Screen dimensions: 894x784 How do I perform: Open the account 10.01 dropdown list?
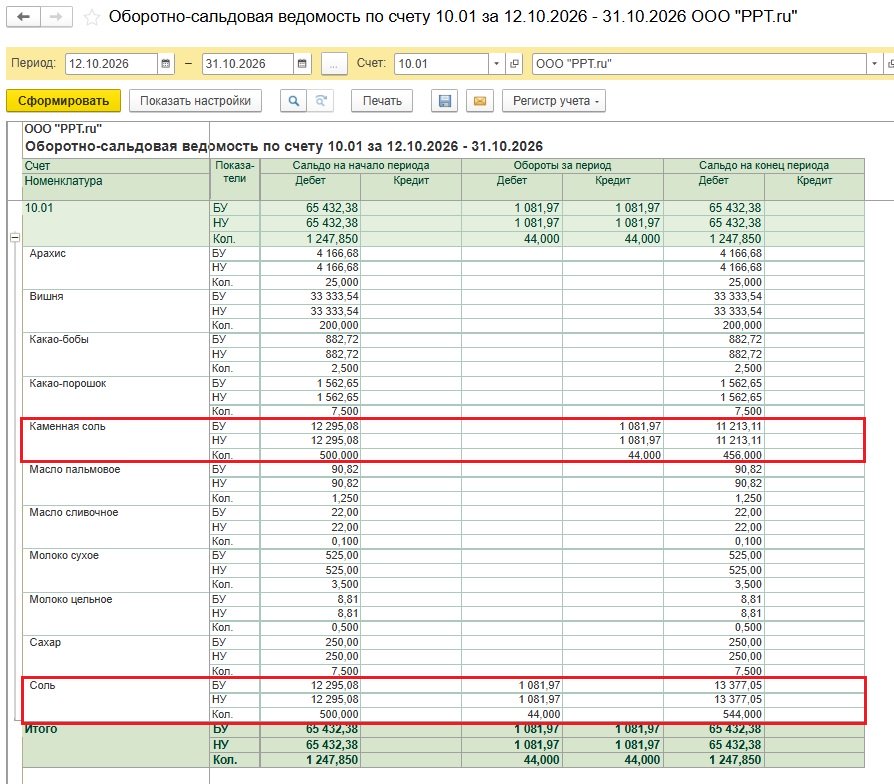(x=496, y=63)
